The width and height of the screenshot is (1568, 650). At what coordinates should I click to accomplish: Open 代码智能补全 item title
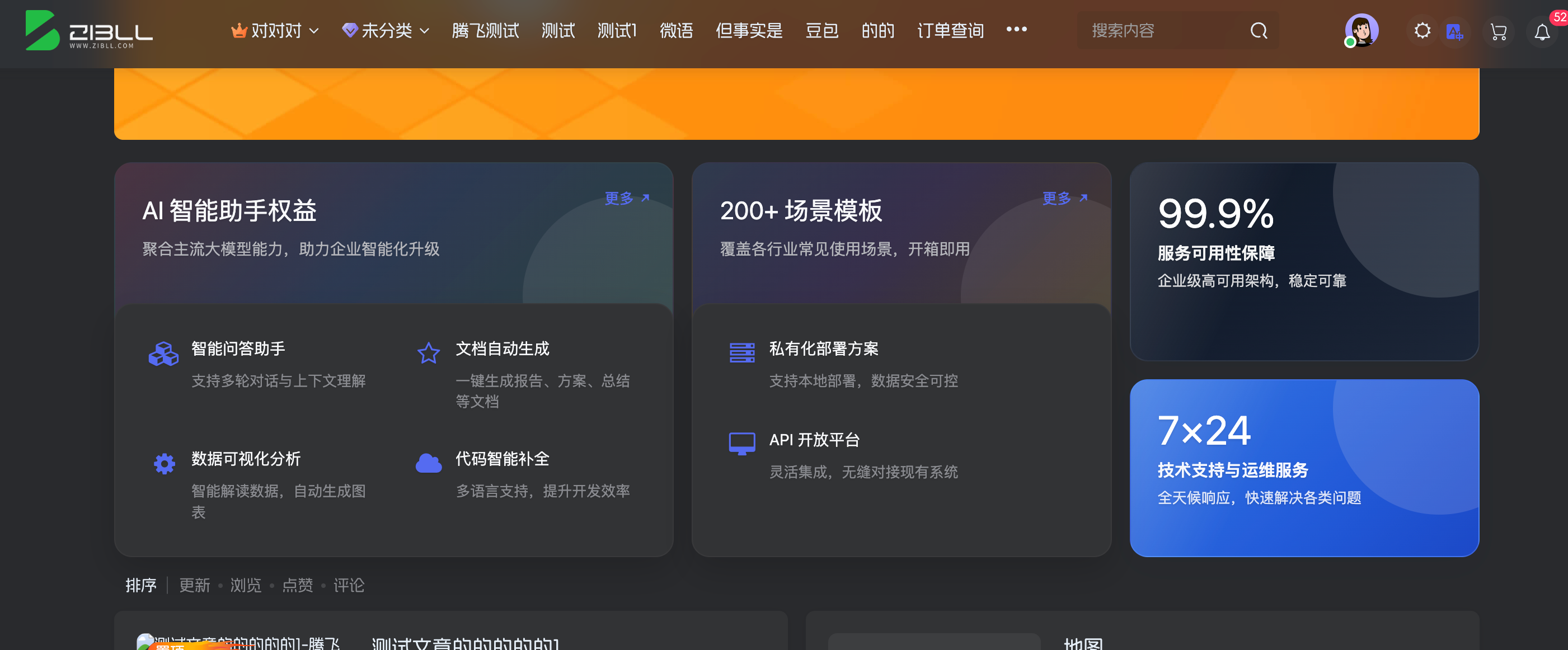(x=502, y=459)
